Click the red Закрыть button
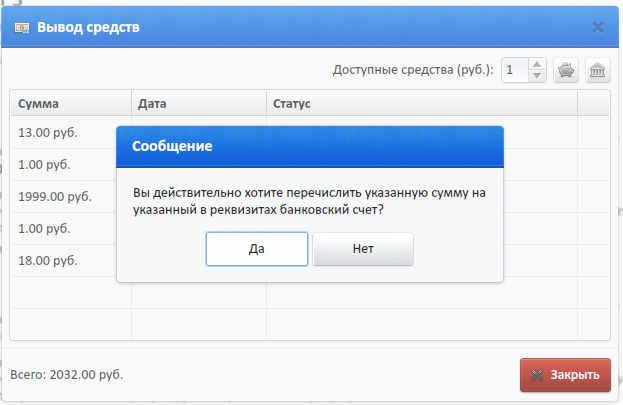Image resolution: width=623 pixels, height=405 pixels. (x=565, y=375)
